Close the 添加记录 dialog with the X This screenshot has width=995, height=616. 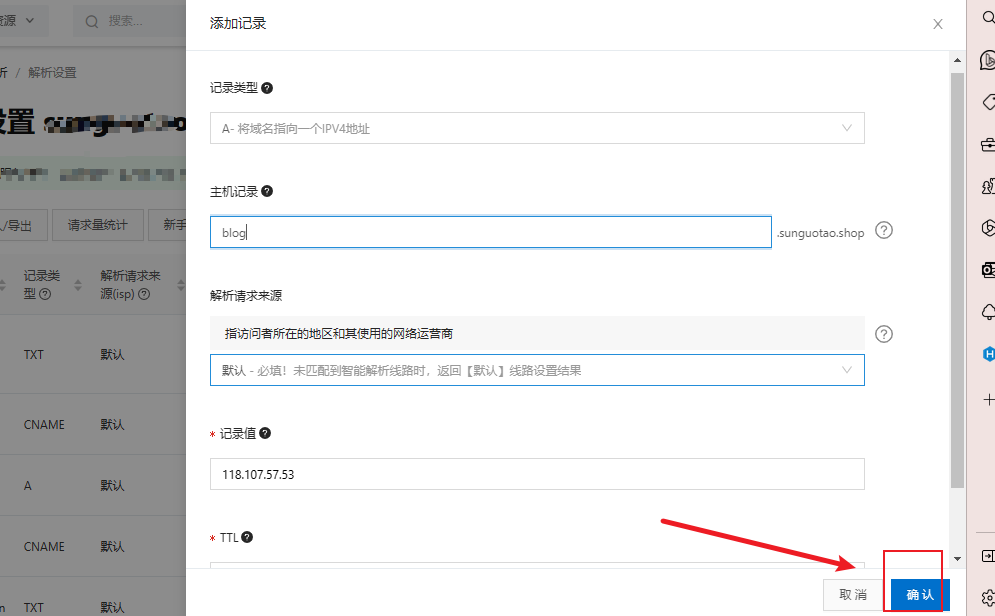pos(937,24)
